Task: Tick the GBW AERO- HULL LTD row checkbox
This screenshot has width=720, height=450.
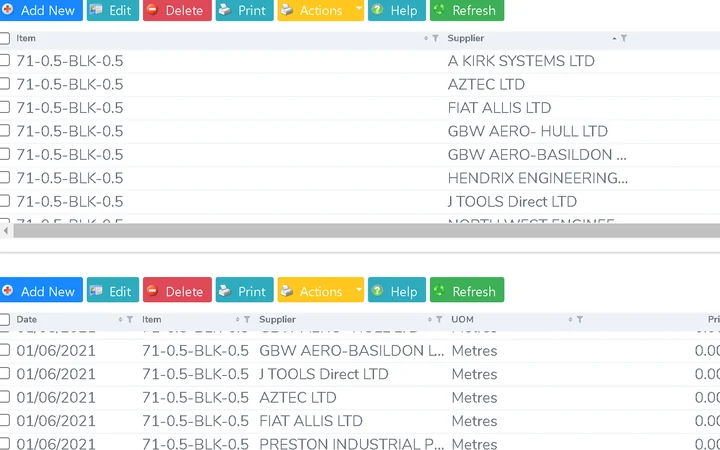Action: click(x=5, y=131)
